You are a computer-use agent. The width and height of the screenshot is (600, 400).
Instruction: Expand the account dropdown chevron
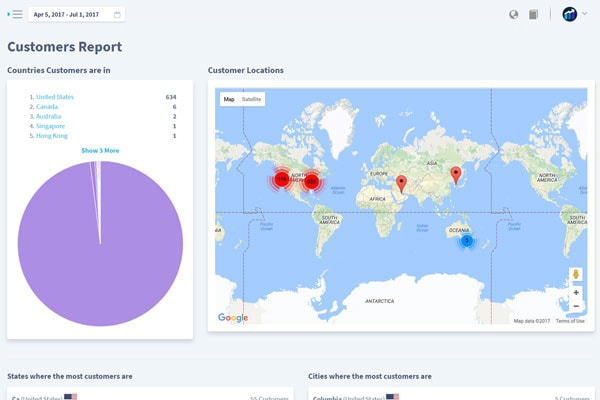point(584,13)
